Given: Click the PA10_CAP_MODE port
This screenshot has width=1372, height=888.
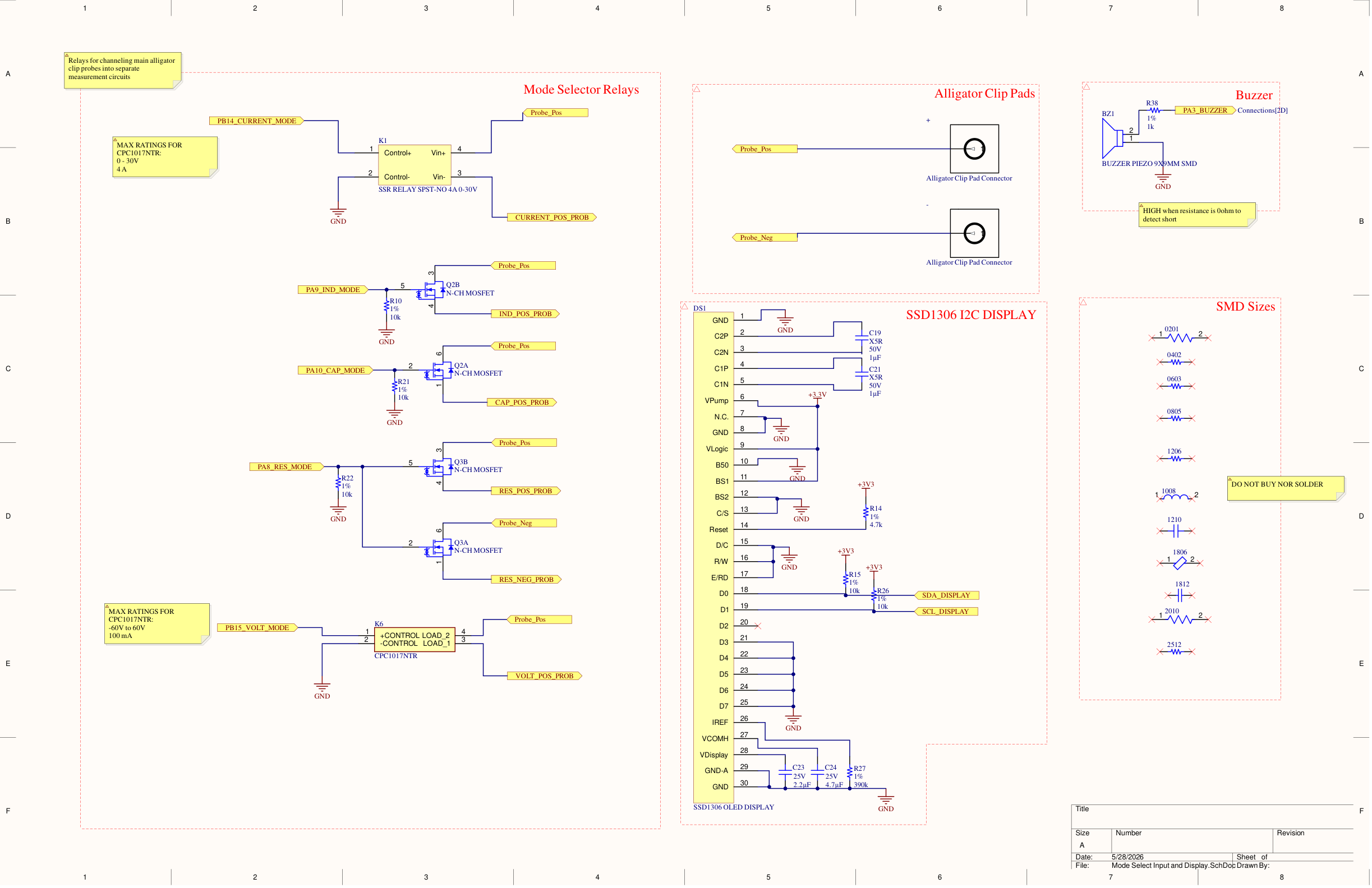Looking at the screenshot, I should (335, 370).
